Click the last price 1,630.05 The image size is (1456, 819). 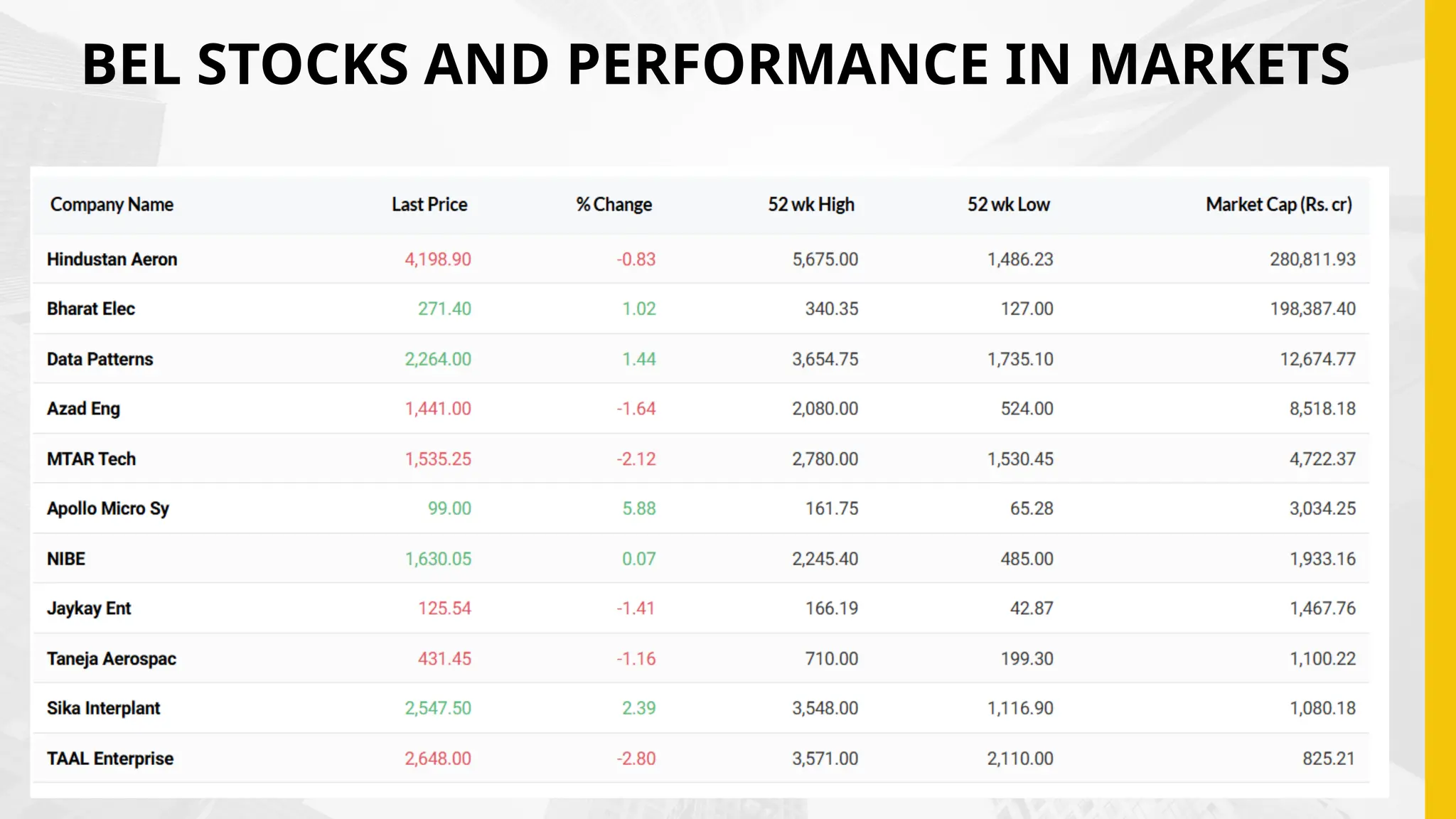438,559
